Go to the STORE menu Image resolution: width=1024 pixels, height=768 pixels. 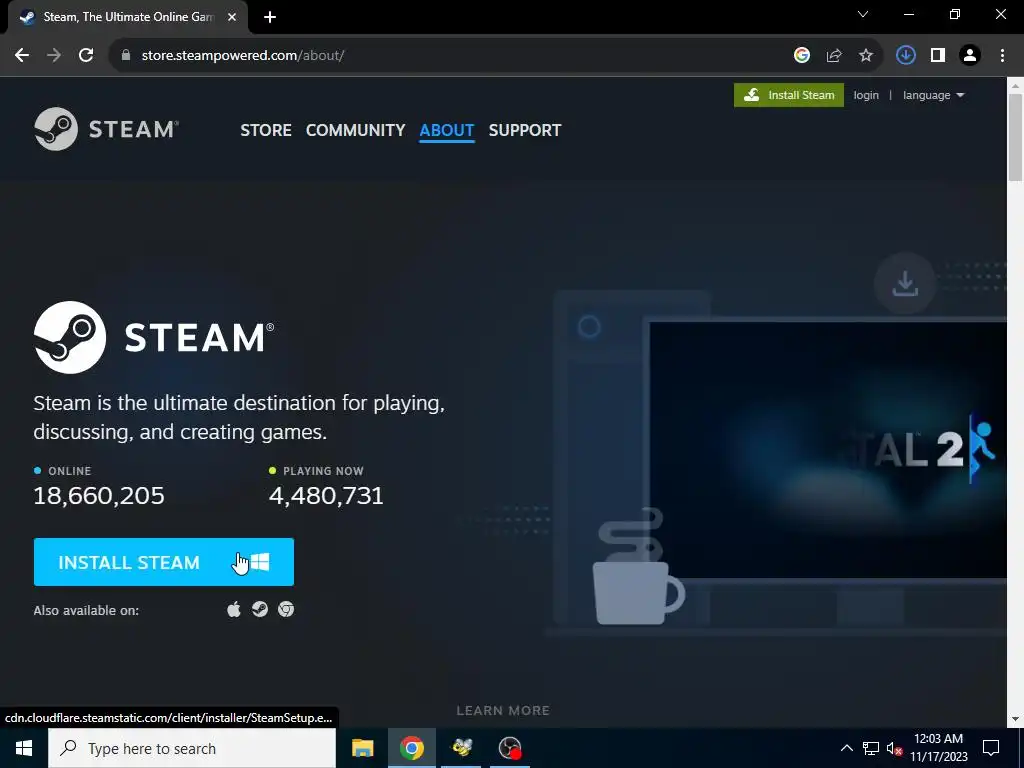coord(266,130)
